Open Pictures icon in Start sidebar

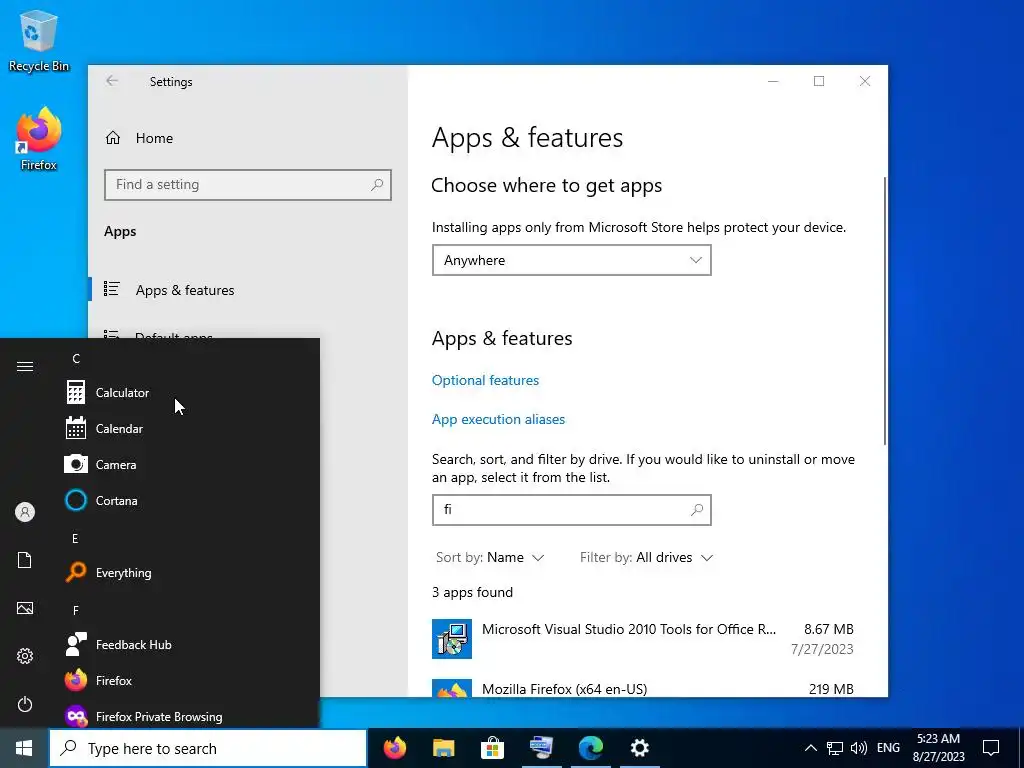pos(25,608)
